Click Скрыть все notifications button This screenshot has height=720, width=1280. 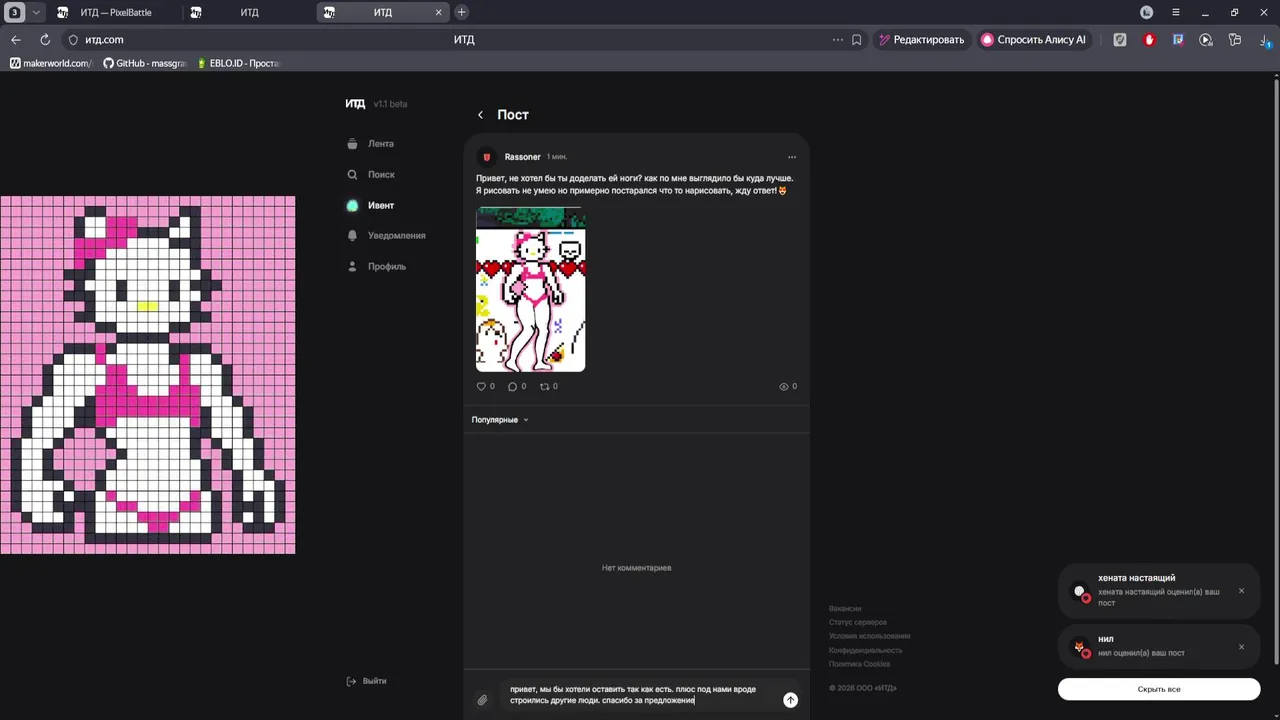1159,689
